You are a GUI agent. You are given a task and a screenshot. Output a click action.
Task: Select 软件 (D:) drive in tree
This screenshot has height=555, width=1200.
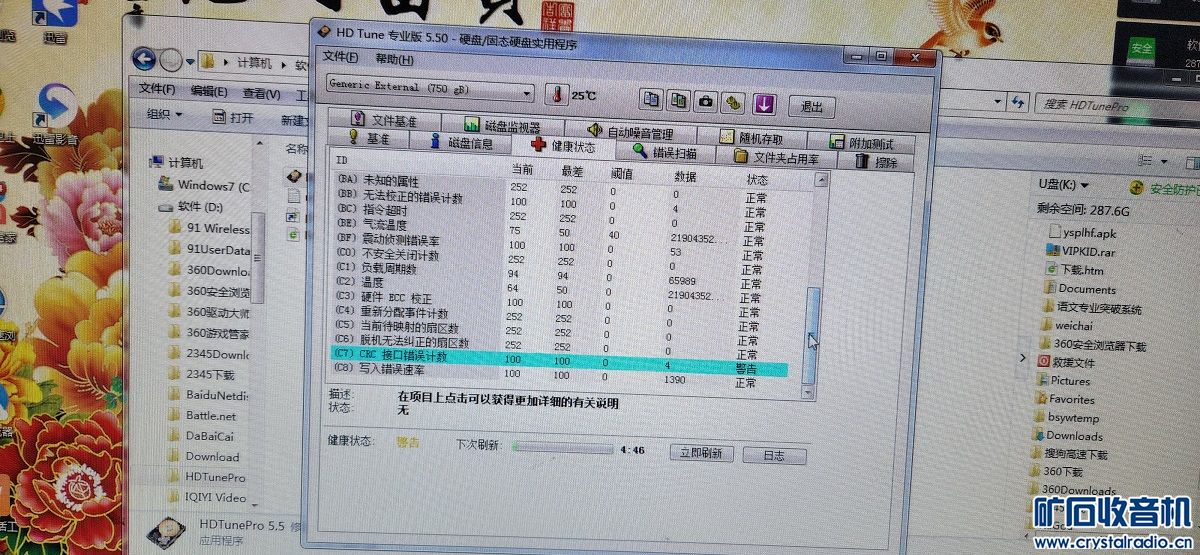(192, 207)
